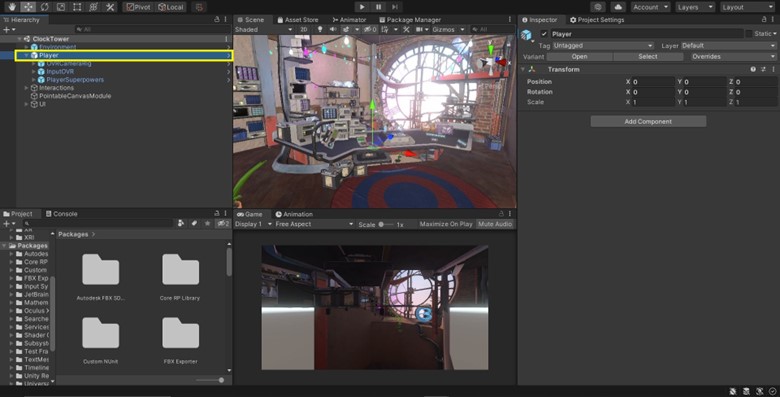Open Transform component options menu

click(773, 69)
